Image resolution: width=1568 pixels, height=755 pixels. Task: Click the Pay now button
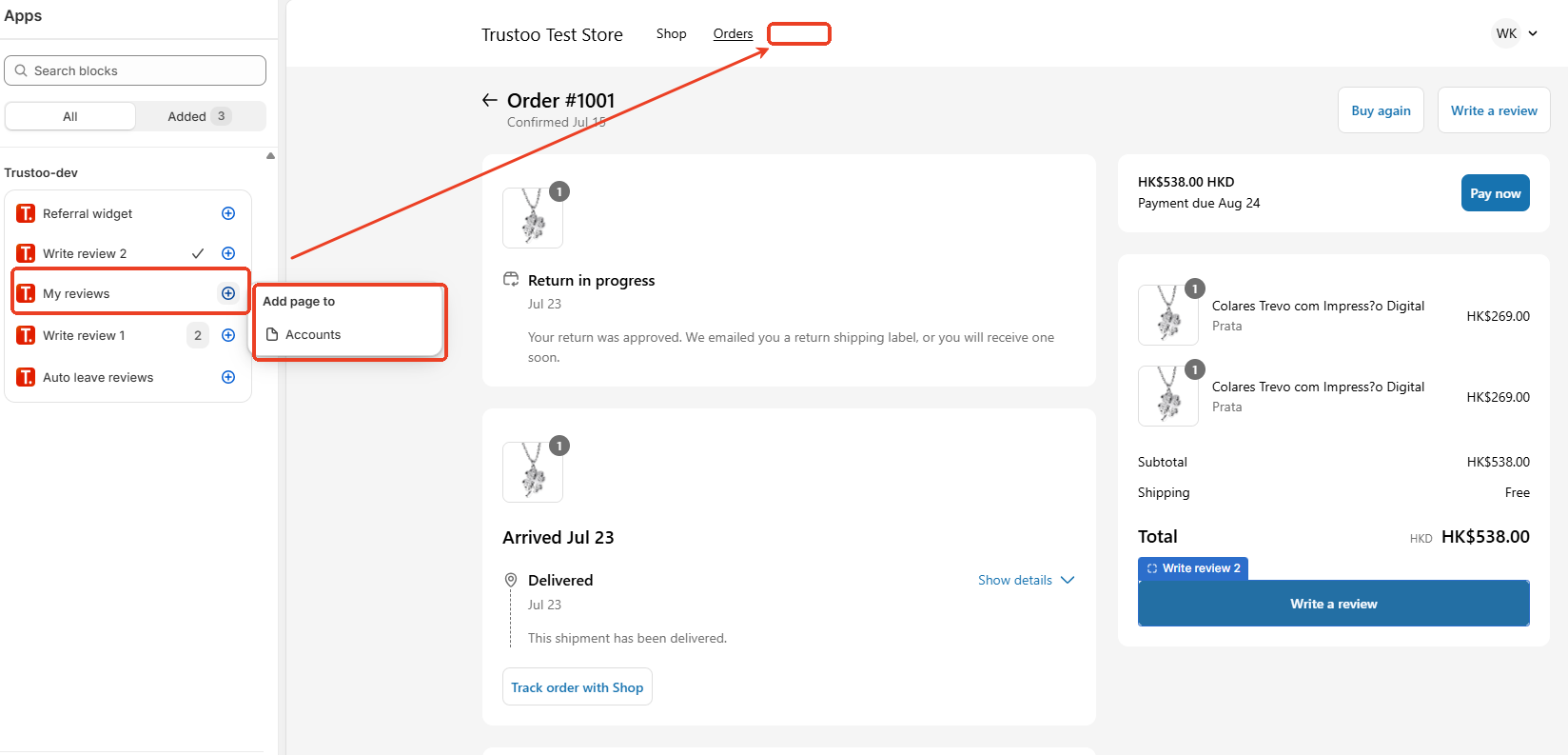point(1495,193)
